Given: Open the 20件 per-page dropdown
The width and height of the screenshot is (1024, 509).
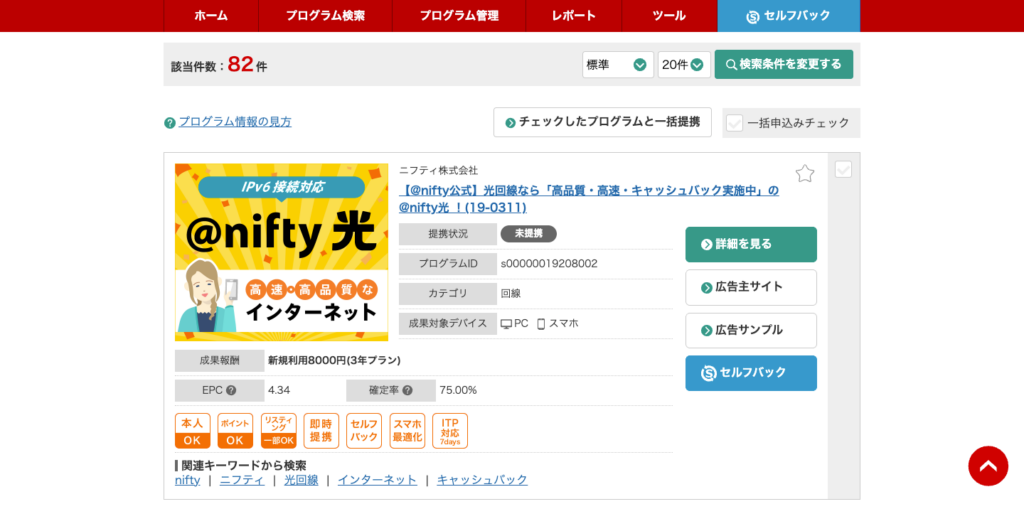Looking at the screenshot, I should click(x=684, y=65).
